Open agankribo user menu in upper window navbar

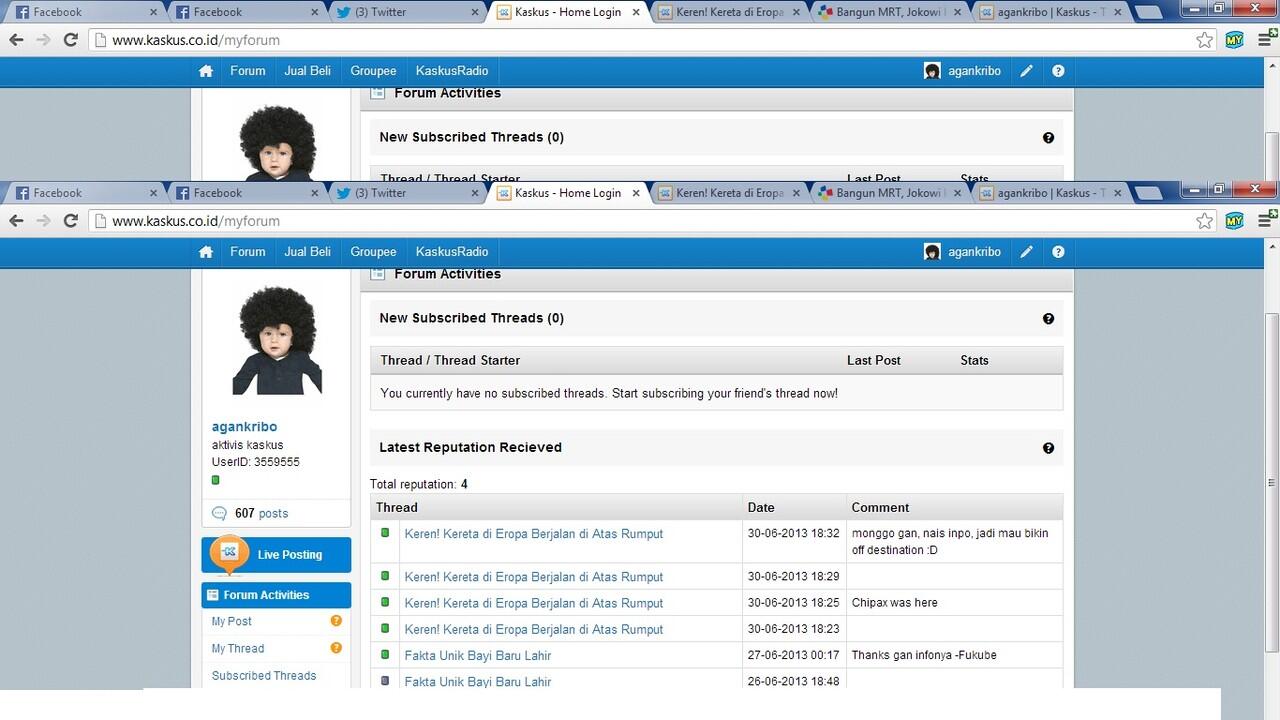pos(962,71)
